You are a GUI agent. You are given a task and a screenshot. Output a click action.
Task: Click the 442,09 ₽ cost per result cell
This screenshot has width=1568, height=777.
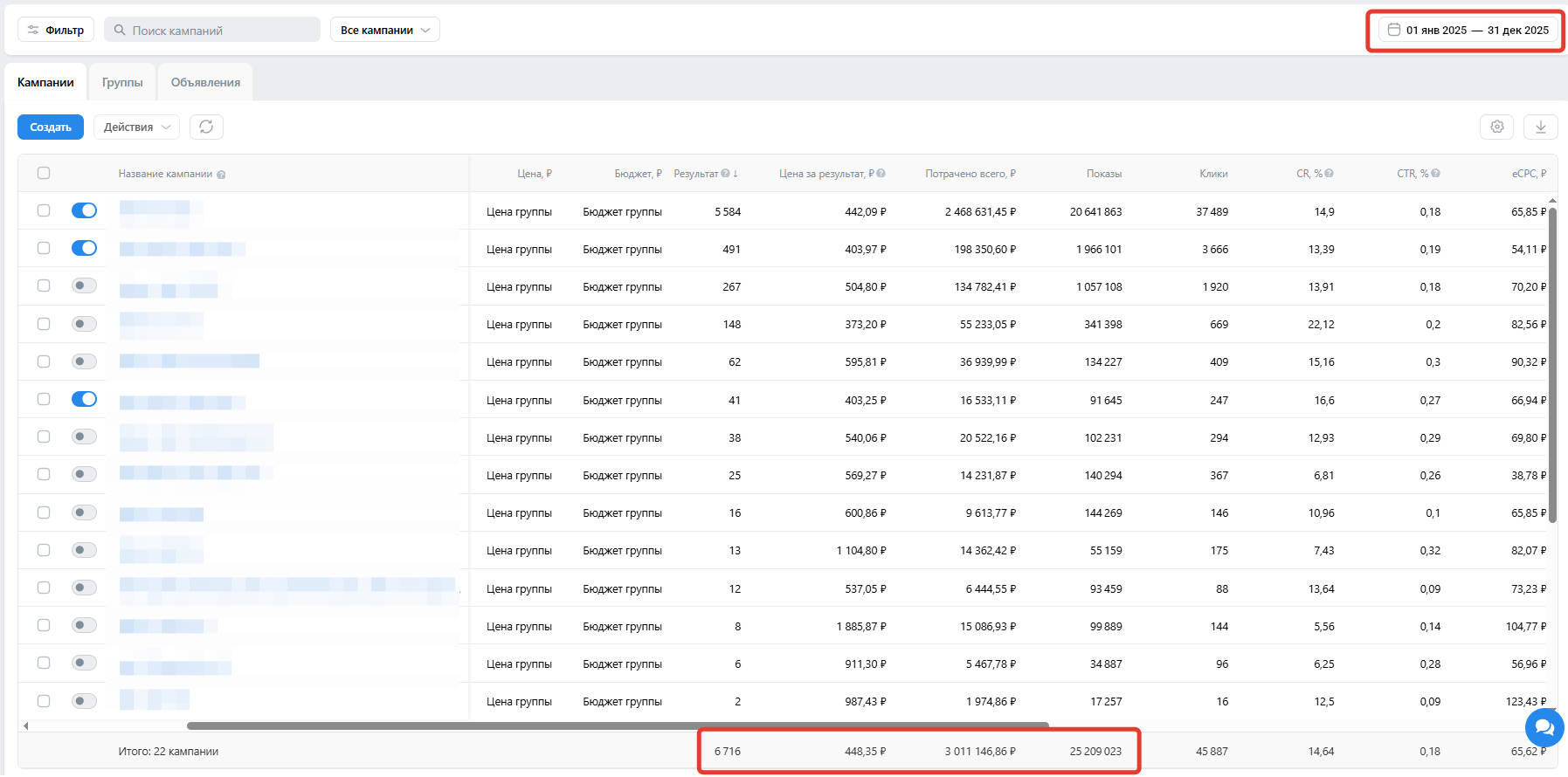click(x=866, y=212)
